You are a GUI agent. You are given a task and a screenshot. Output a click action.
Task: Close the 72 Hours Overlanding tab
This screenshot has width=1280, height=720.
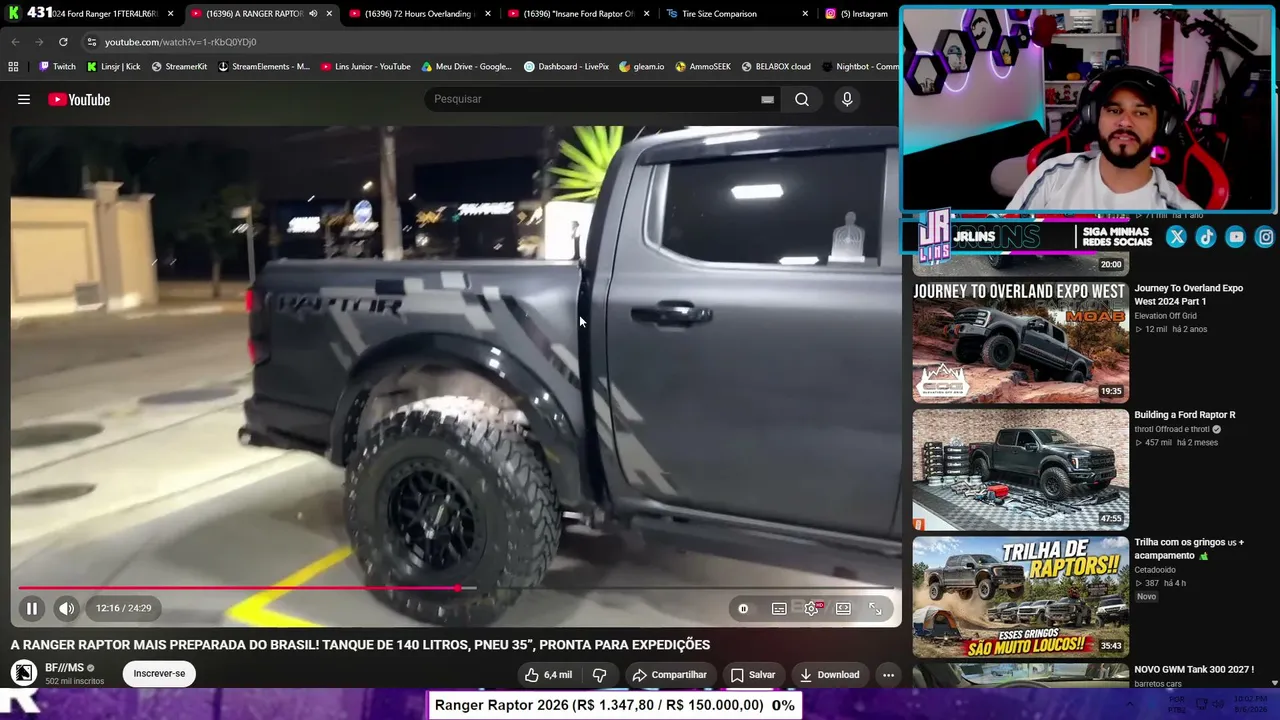click(x=487, y=14)
